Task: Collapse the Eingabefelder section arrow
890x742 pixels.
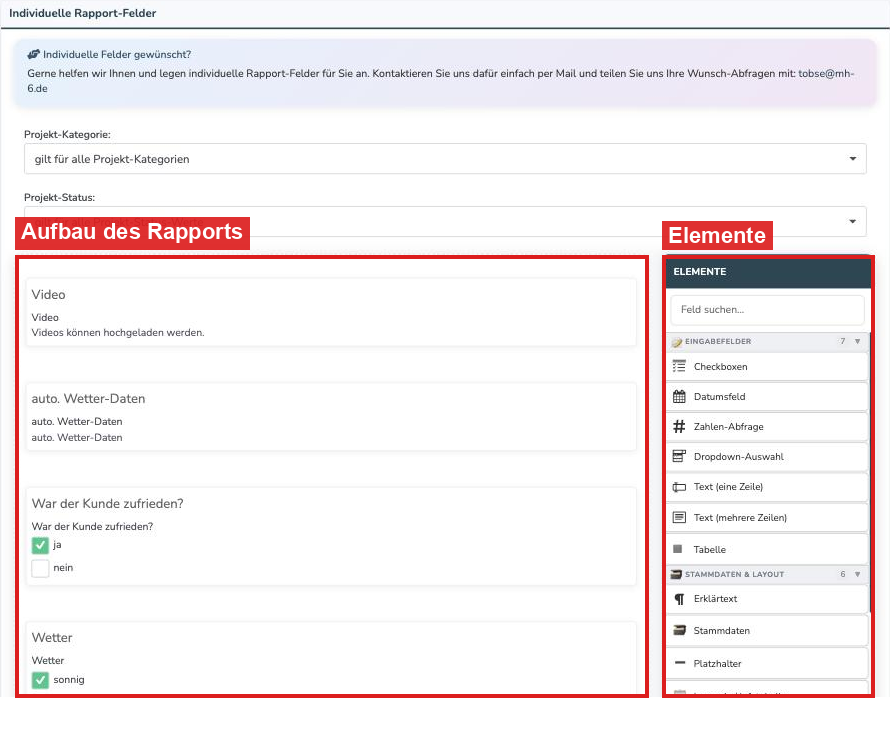Action: [x=858, y=341]
